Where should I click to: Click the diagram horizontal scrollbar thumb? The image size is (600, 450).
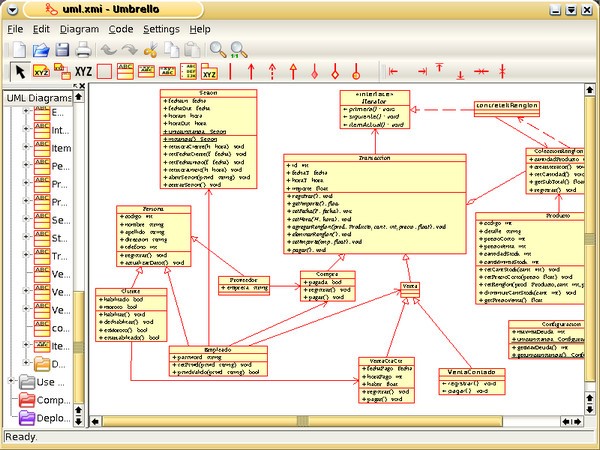tap(302, 421)
